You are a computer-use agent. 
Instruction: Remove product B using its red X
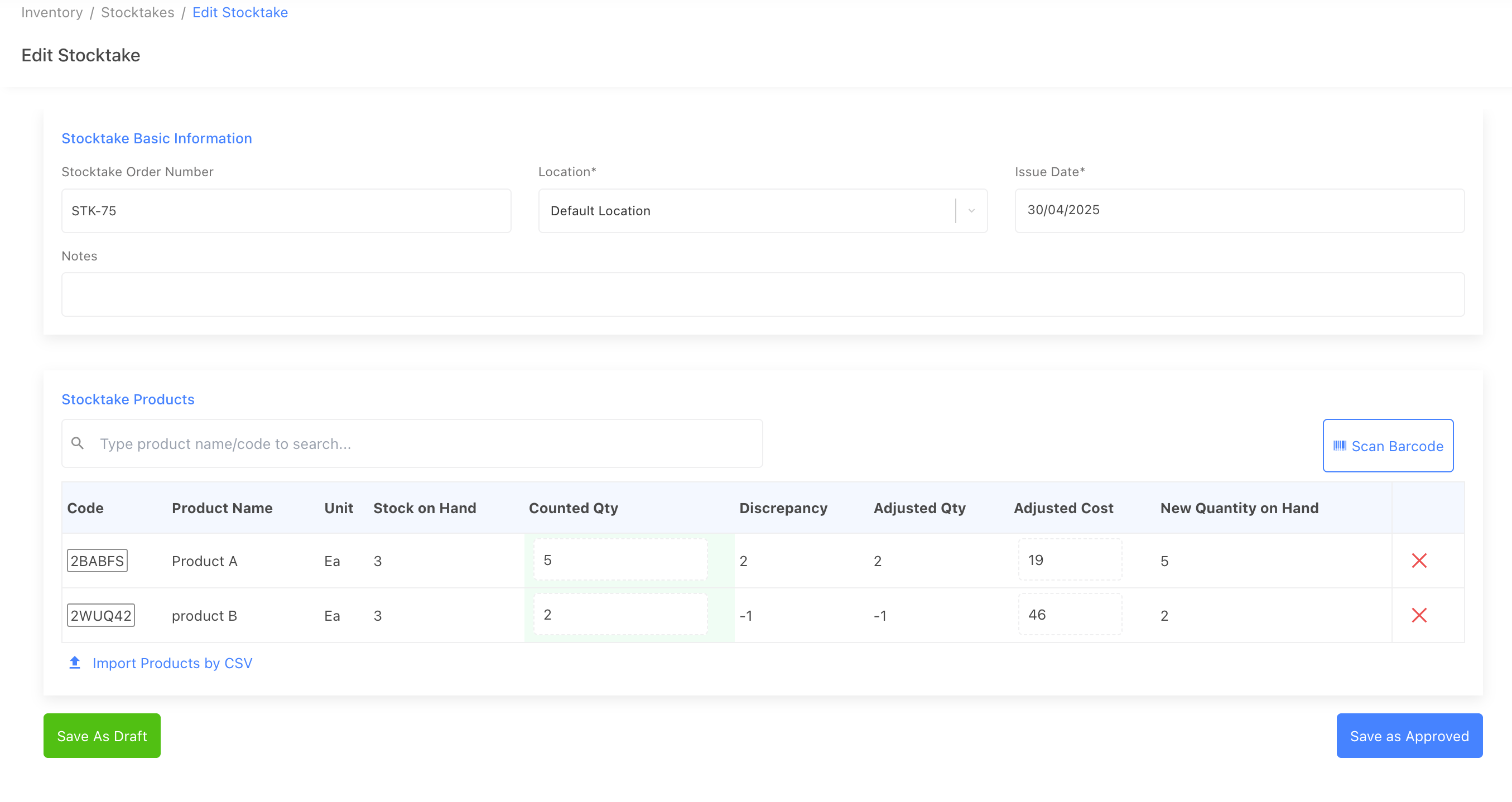[1420, 615]
